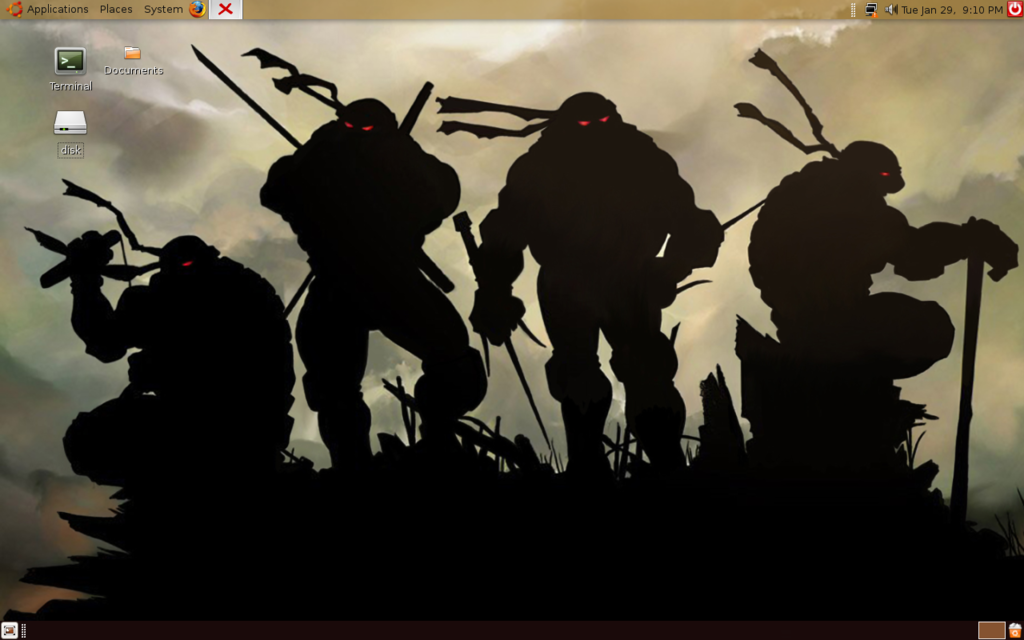Select the disk drive icon on the desktop
This screenshot has height=640, width=1024.
coord(70,123)
